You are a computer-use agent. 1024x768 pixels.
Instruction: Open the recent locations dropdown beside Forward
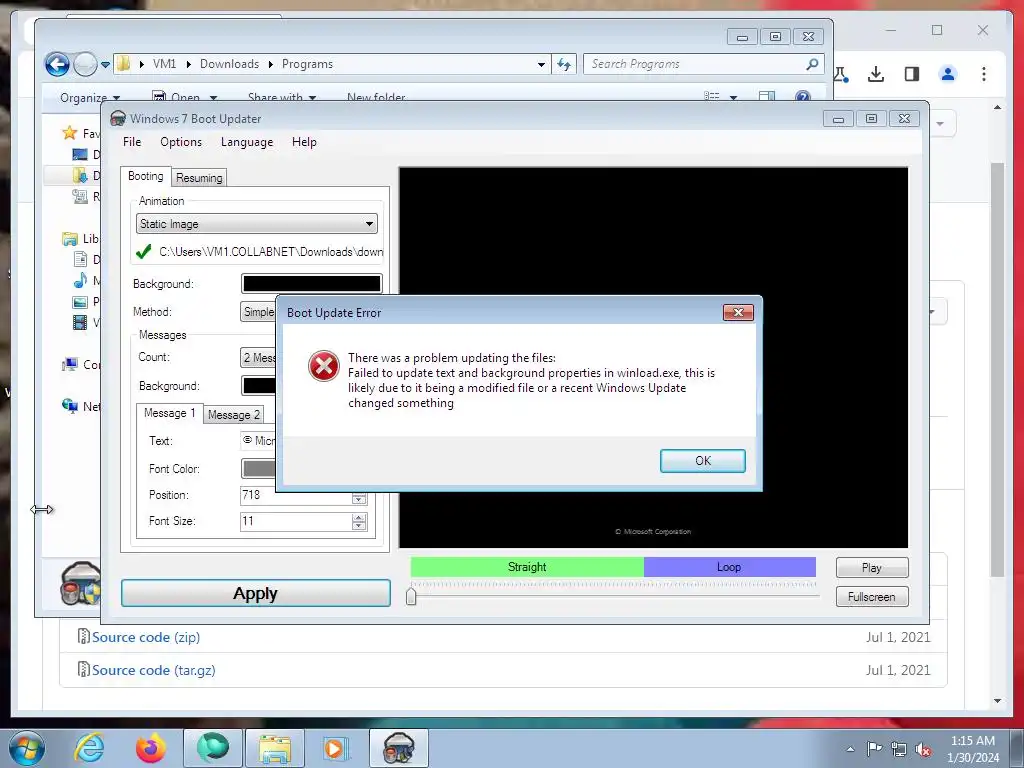105,65
